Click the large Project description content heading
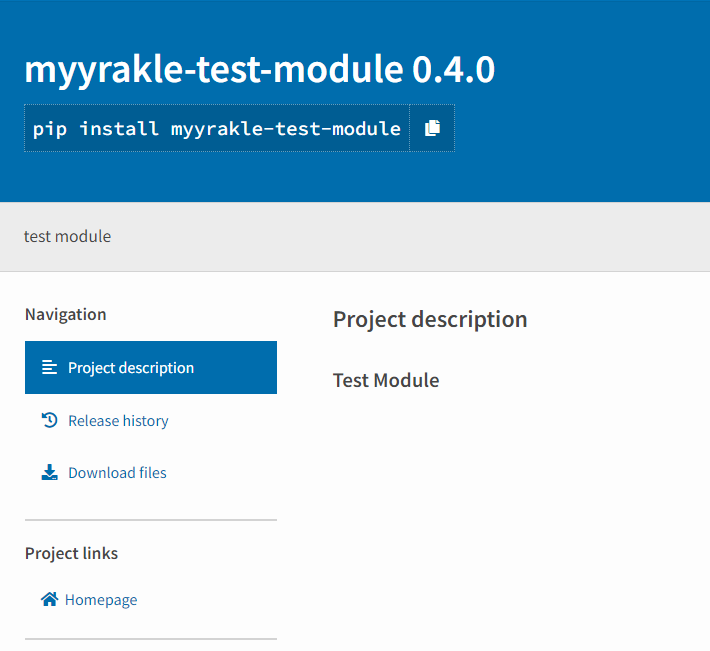710x651 pixels. [x=430, y=319]
